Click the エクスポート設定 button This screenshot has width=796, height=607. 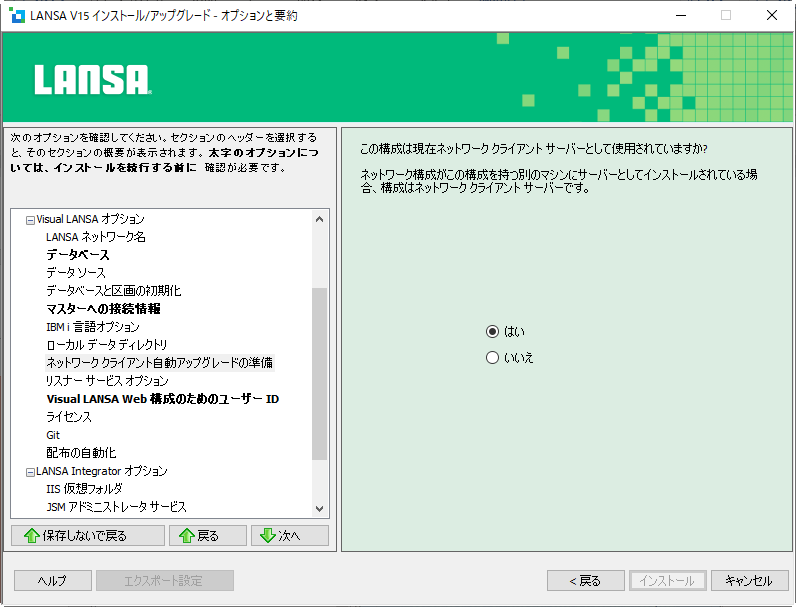[x=164, y=581]
